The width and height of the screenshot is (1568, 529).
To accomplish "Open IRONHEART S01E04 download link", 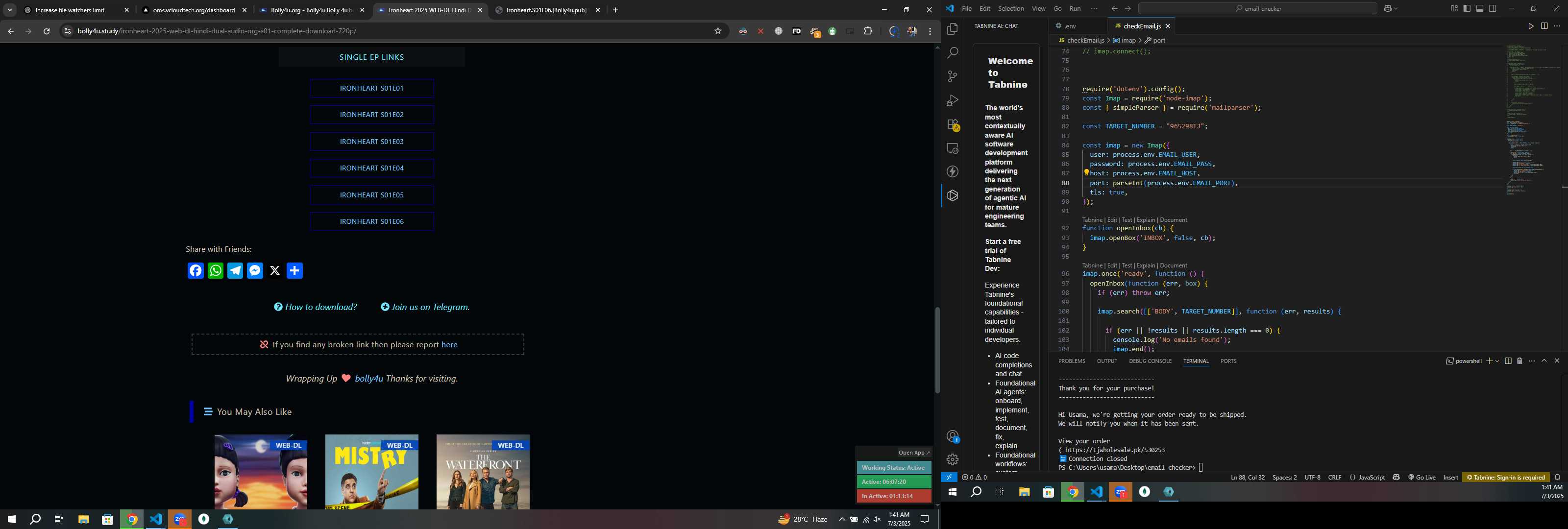I will pos(371,168).
